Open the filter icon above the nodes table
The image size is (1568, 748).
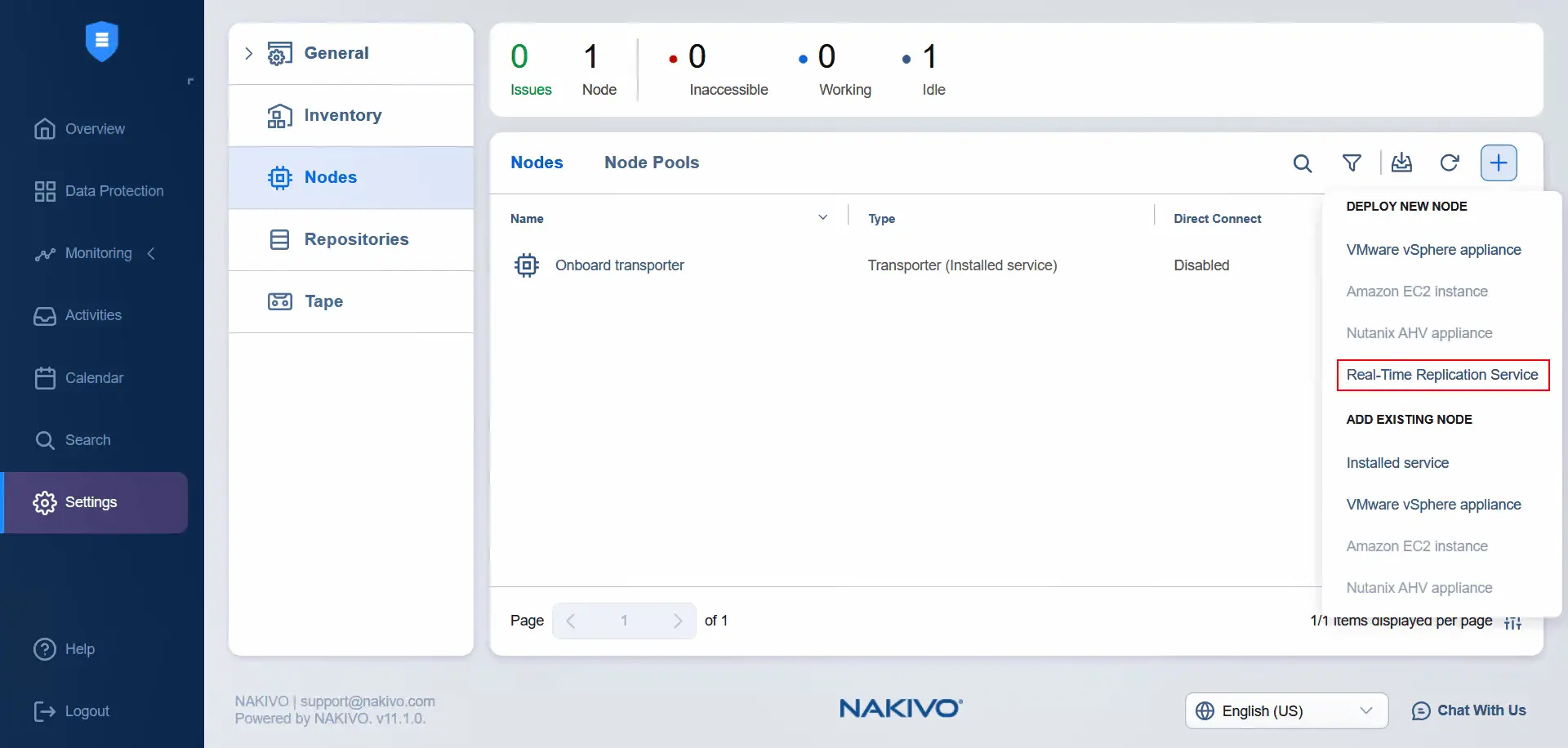tap(1352, 163)
